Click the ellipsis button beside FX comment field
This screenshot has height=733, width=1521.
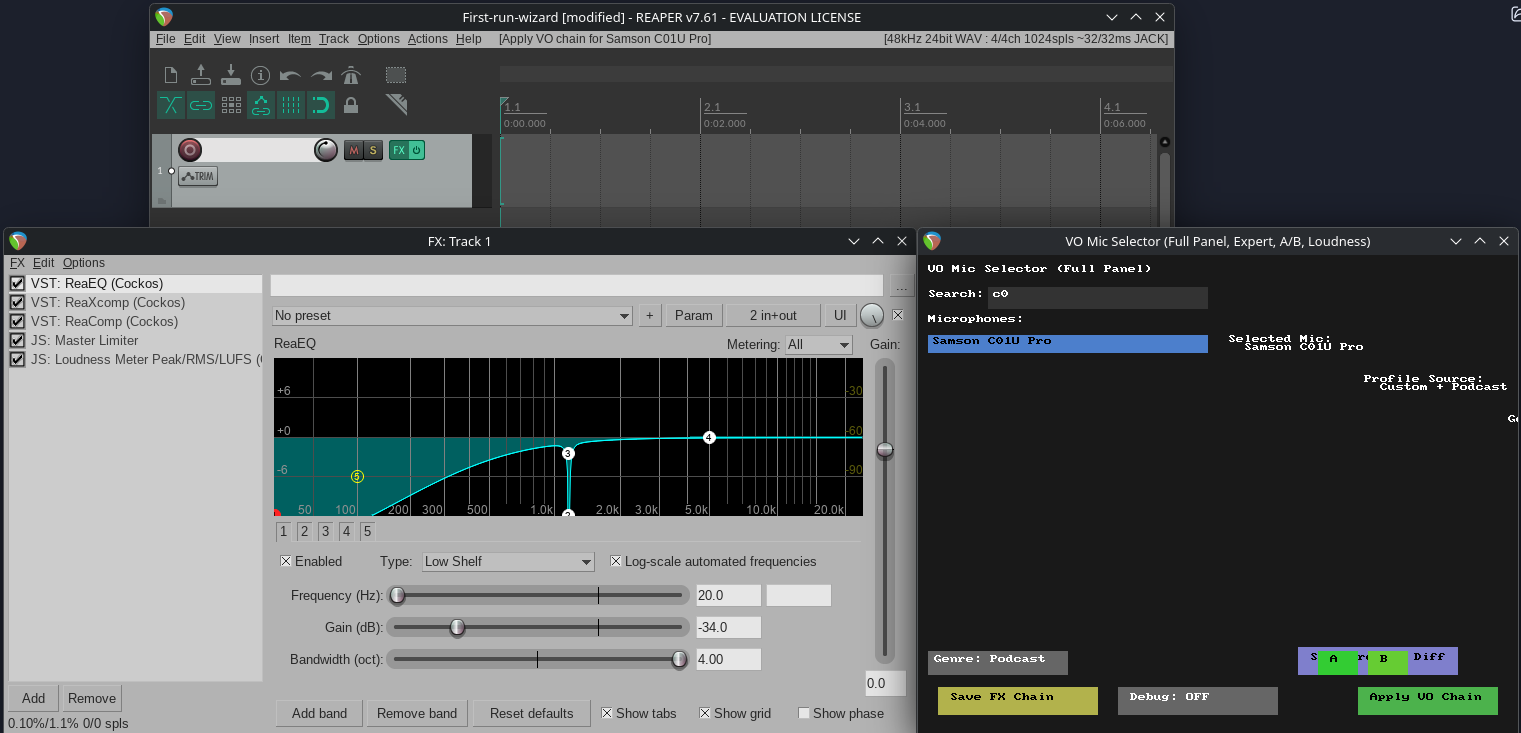pos(902,286)
